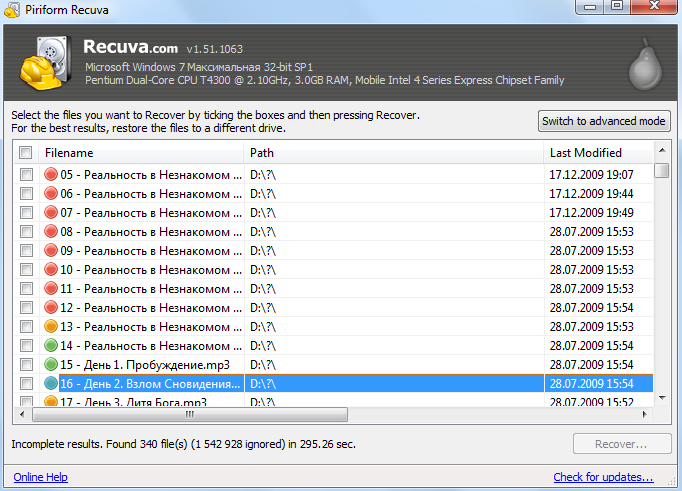Click the vertical scrollbar down arrow
682x491 pixels.
[662, 397]
